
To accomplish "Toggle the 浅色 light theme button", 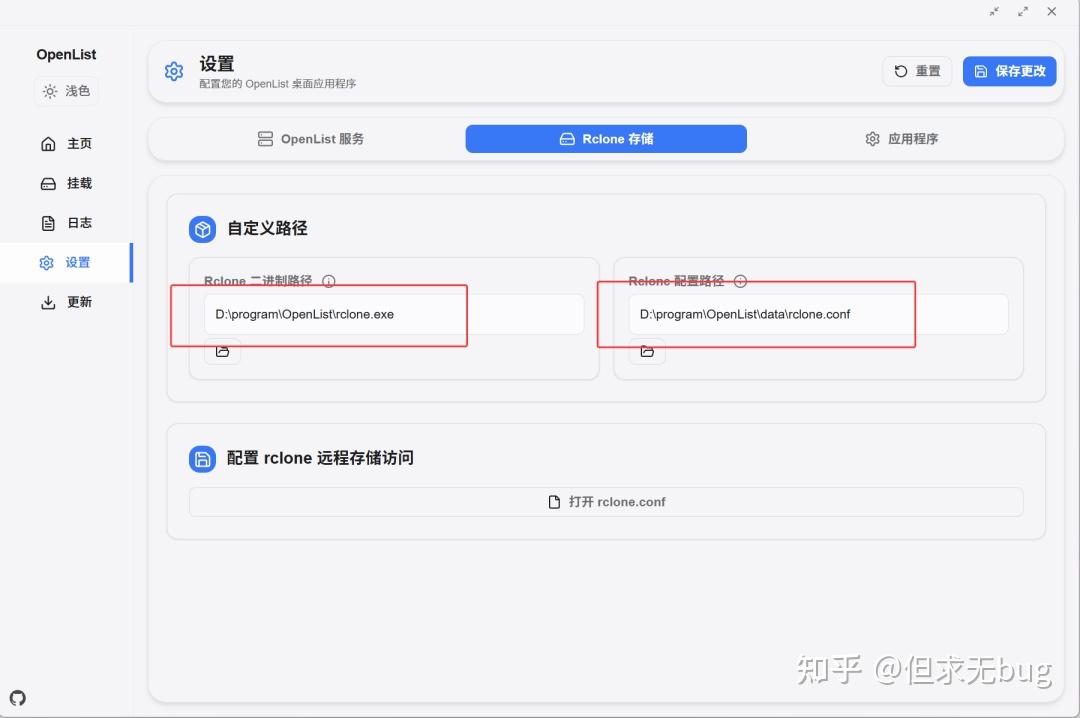I will [x=66, y=91].
